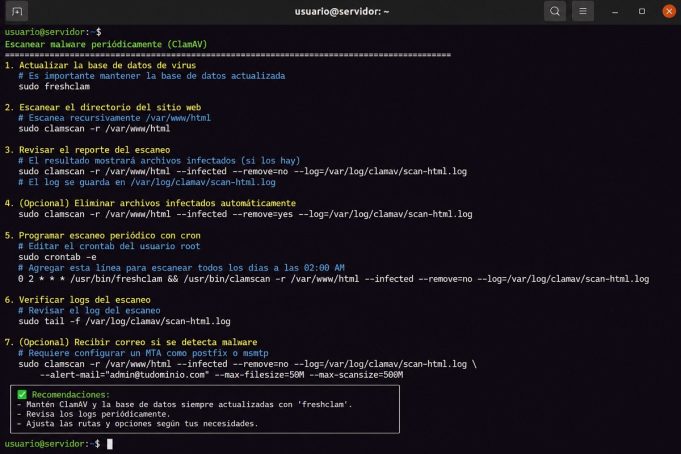Click the top 'usuario@servidor:~$' prompt
This screenshot has width=681, height=454.
[53, 32]
